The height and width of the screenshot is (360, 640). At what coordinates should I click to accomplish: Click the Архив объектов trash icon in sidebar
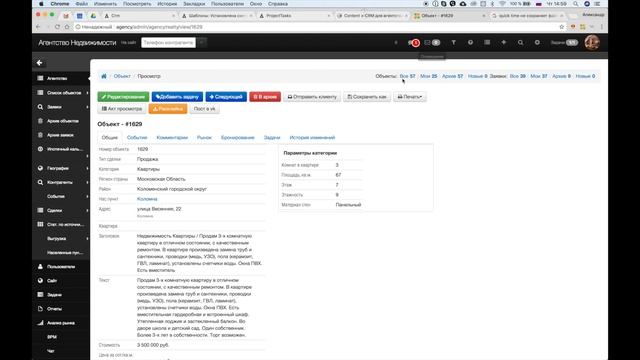pyautogui.click(x=40, y=121)
